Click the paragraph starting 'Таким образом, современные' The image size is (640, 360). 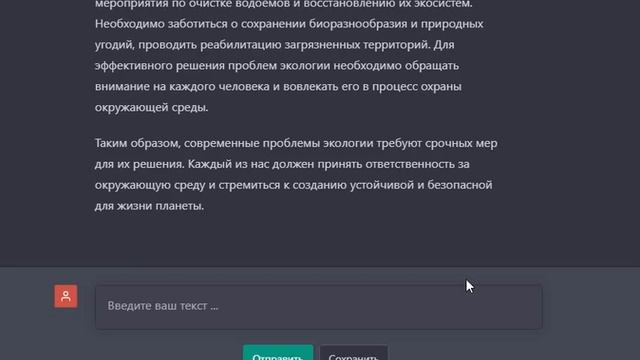click(x=296, y=174)
